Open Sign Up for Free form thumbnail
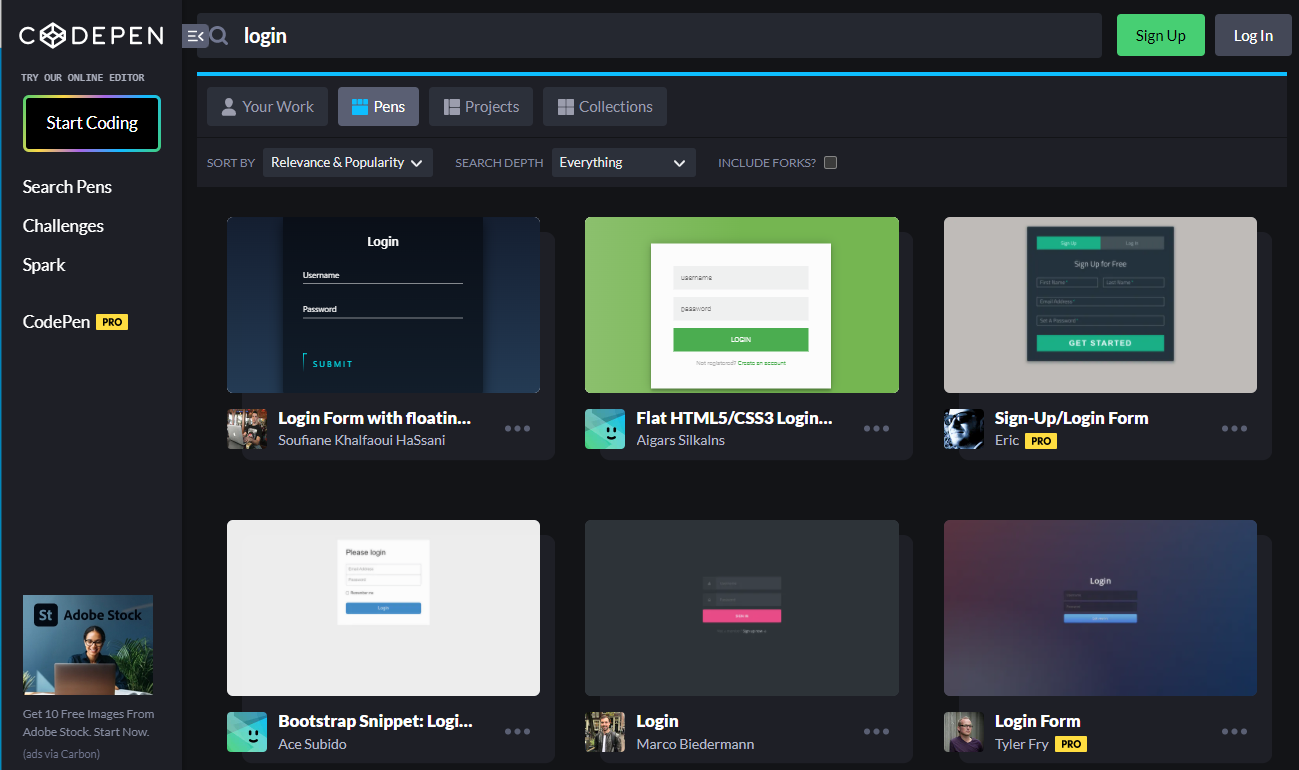Screen dimensions: 1299x770 click(1100, 305)
